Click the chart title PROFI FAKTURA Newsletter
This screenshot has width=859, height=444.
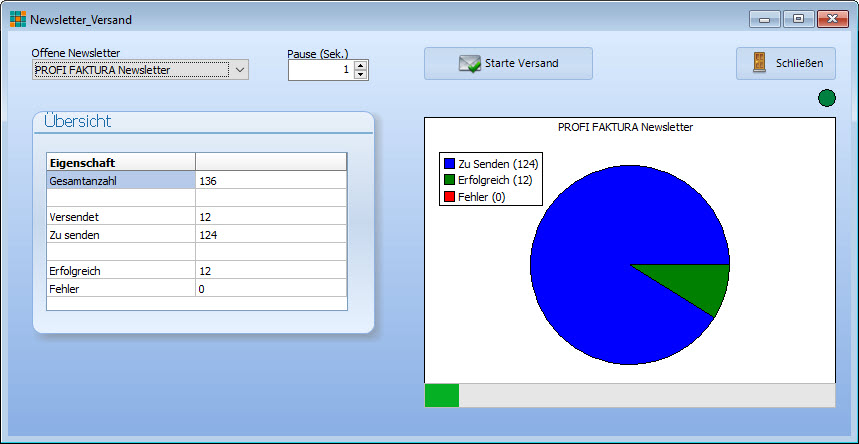(x=626, y=127)
